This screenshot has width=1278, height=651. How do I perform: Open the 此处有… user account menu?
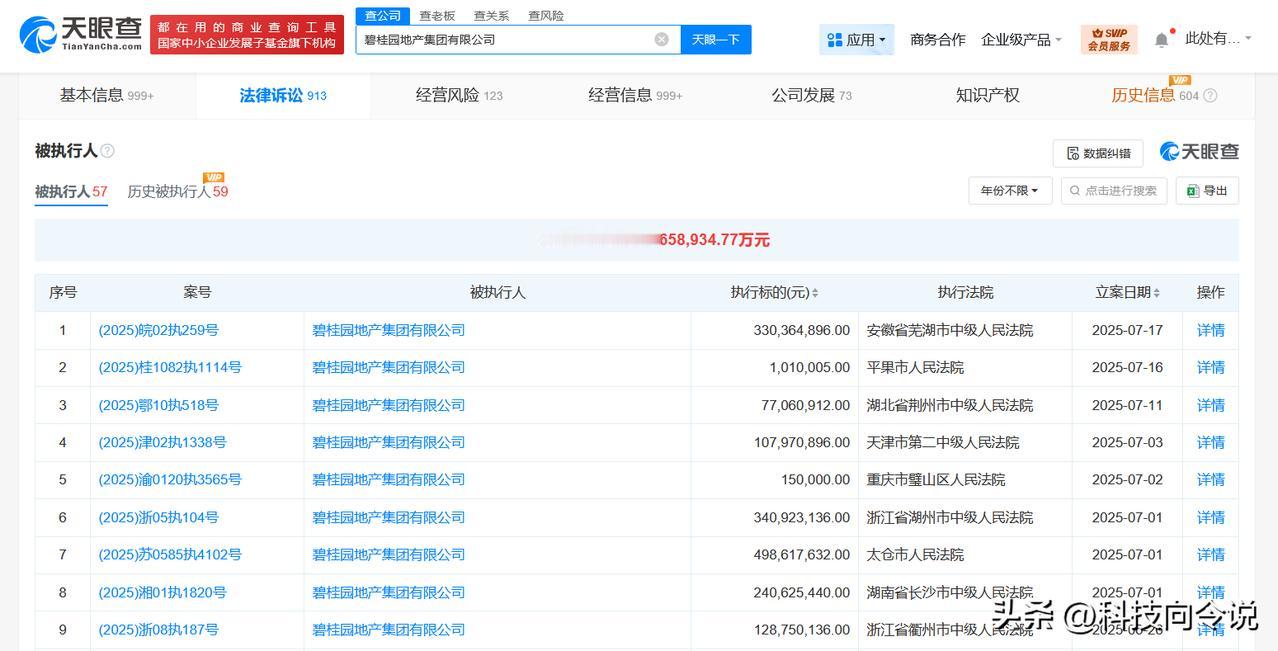1218,39
